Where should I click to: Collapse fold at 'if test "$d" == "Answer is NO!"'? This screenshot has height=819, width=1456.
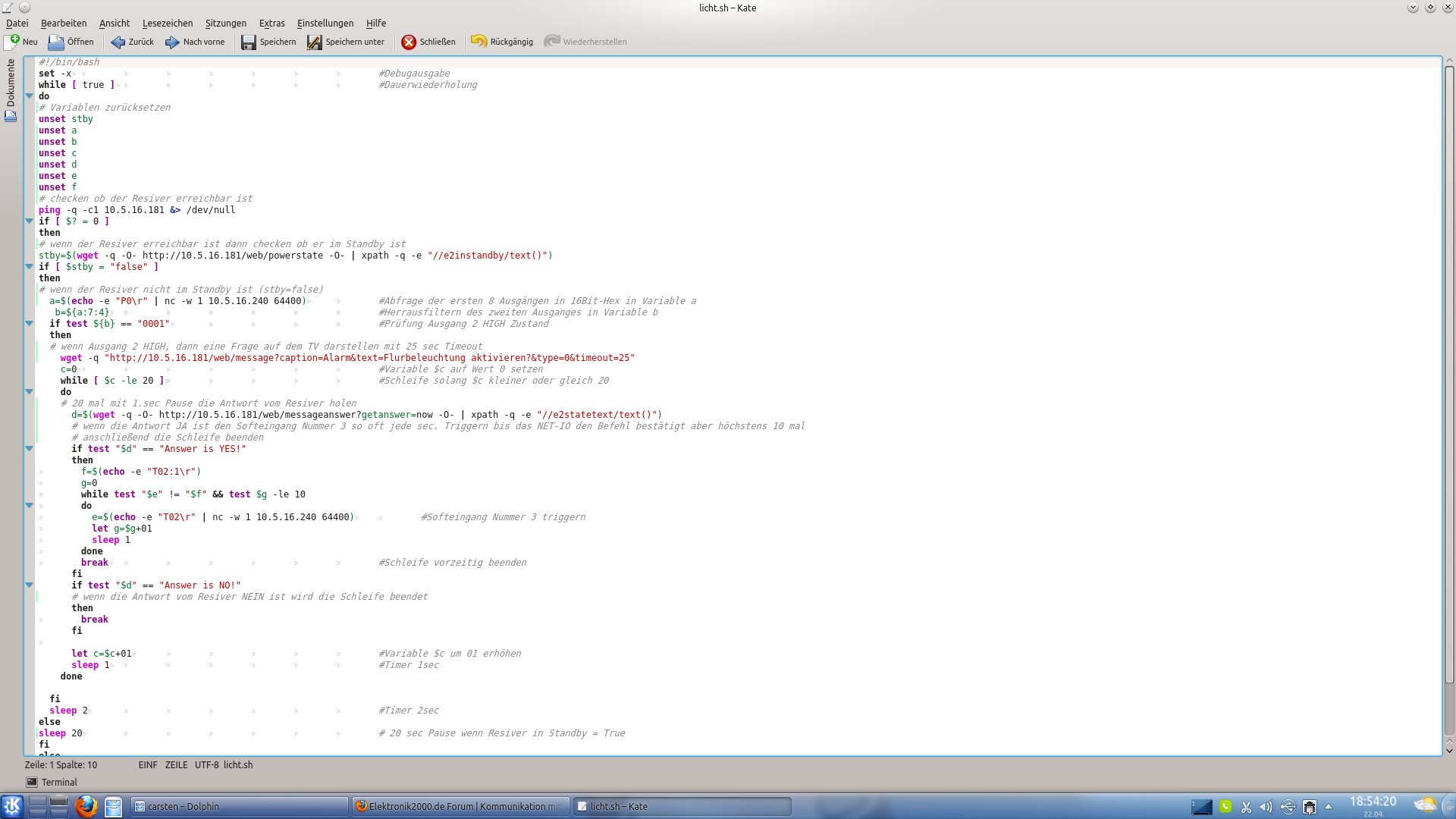pyautogui.click(x=30, y=585)
